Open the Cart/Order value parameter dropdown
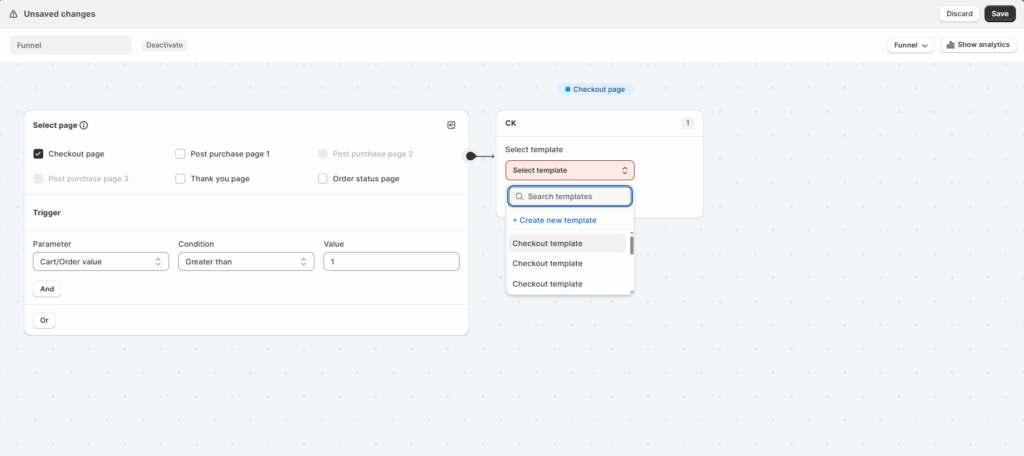This screenshot has width=1024, height=456. [100, 262]
